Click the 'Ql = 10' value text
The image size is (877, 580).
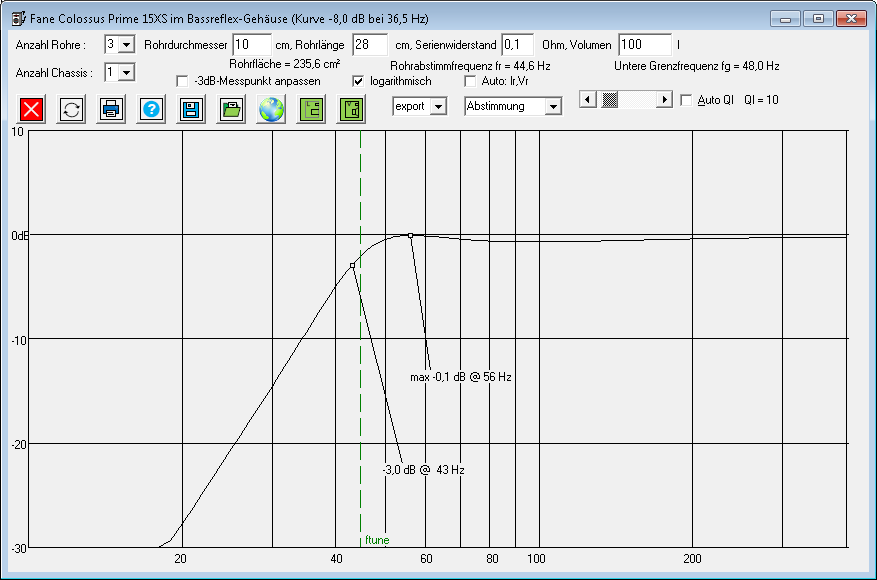(761, 100)
